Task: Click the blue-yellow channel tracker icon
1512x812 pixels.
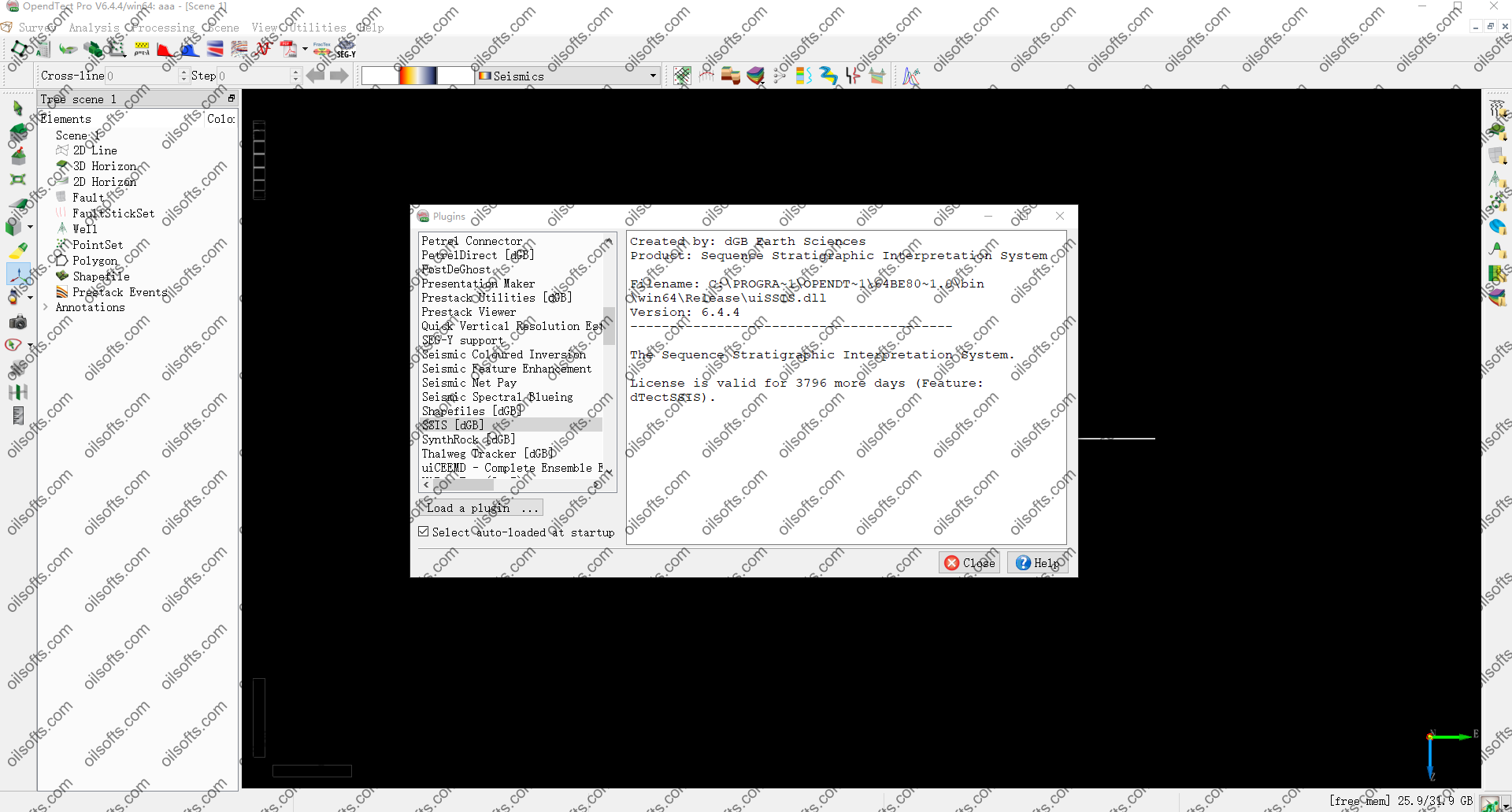Action: pos(828,76)
